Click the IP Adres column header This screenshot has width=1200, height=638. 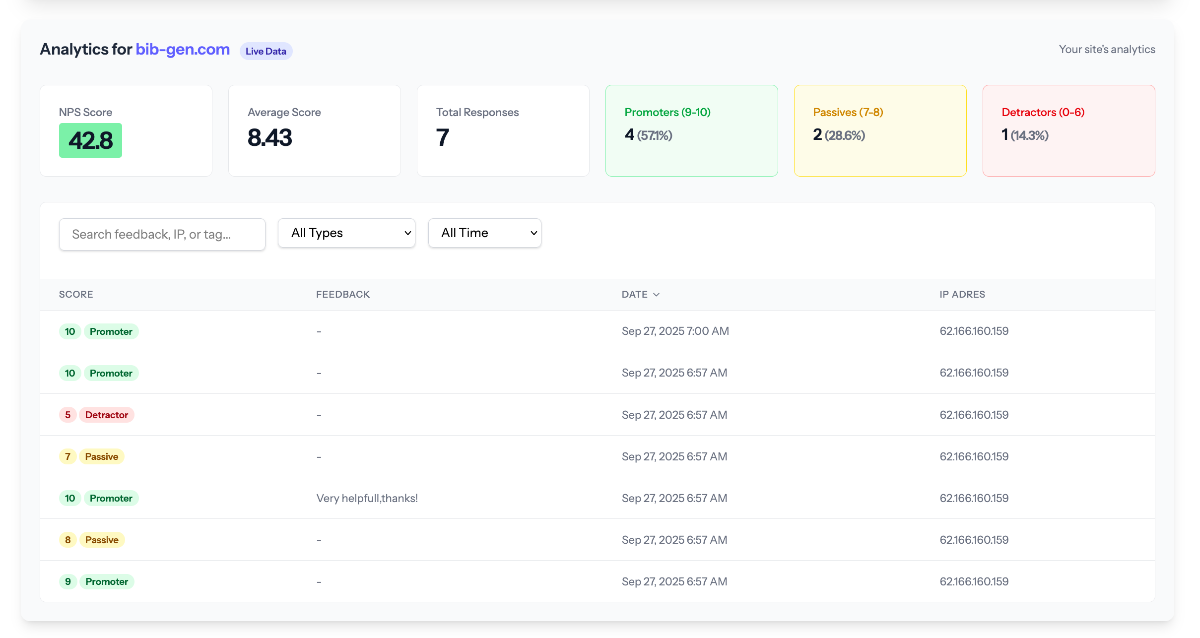[x=962, y=295]
